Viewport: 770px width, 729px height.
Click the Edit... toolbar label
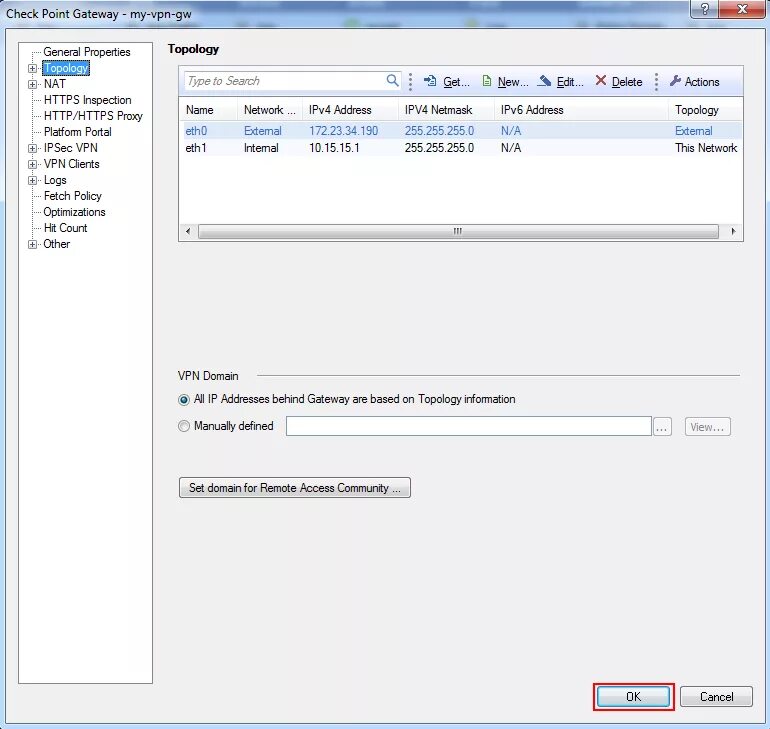pyautogui.click(x=570, y=82)
